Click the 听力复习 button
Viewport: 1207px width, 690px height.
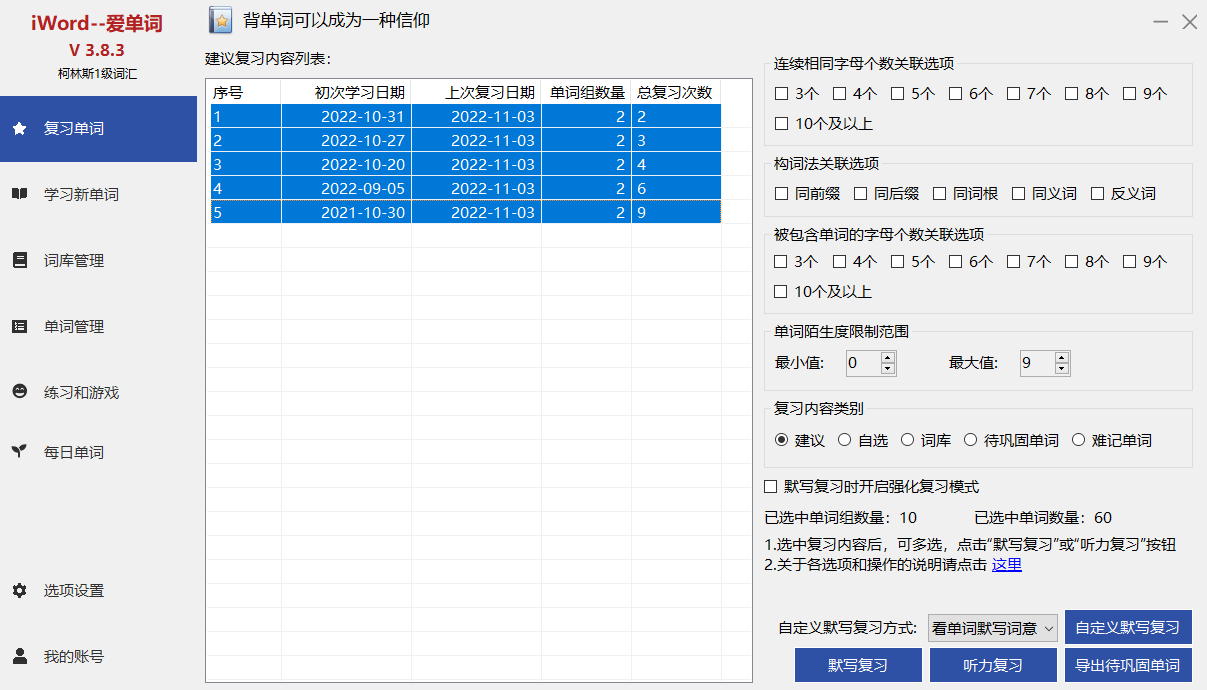click(x=993, y=665)
